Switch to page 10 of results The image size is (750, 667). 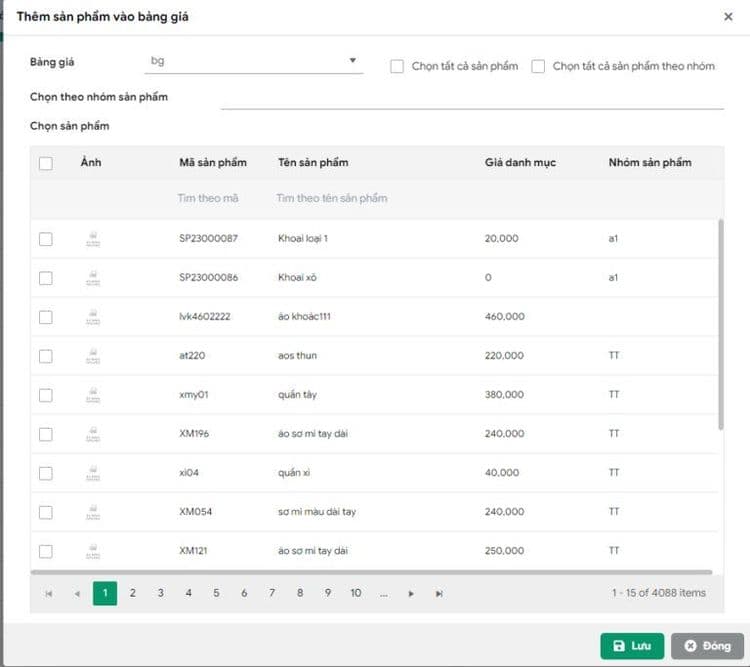click(x=355, y=593)
